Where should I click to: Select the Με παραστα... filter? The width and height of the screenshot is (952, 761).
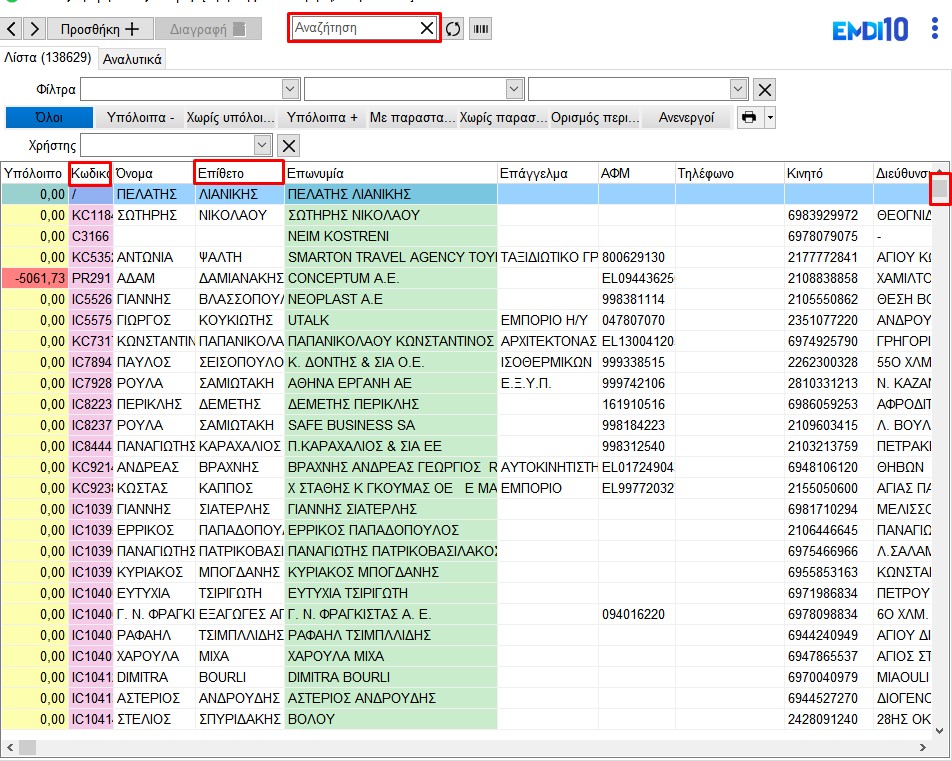[x=412, y=117]
